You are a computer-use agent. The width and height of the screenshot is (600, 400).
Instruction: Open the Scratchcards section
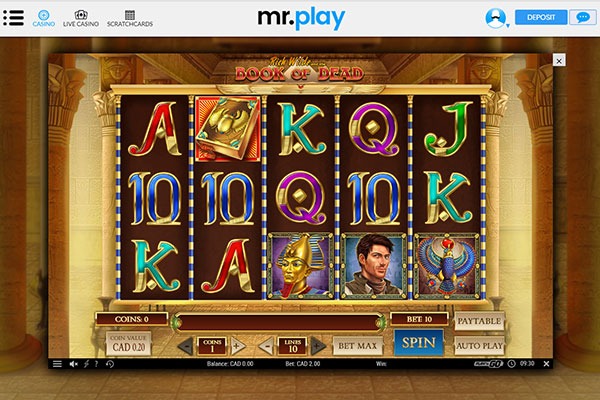130,18
